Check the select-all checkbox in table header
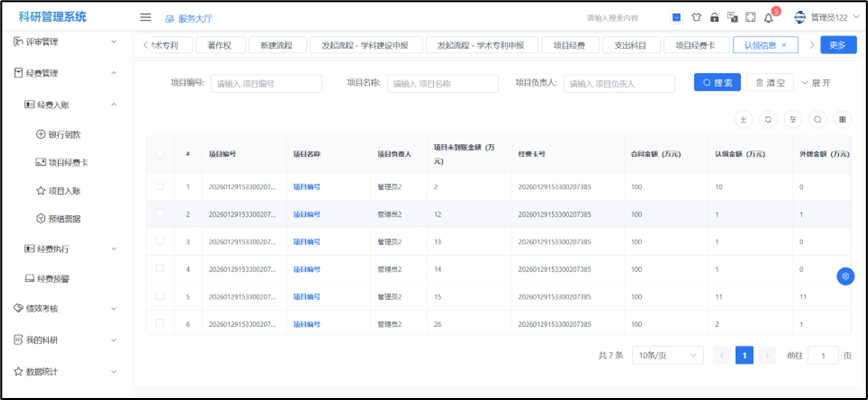This screenshot has width=868, height=400. pyautogui.click(x=160, y=153)
